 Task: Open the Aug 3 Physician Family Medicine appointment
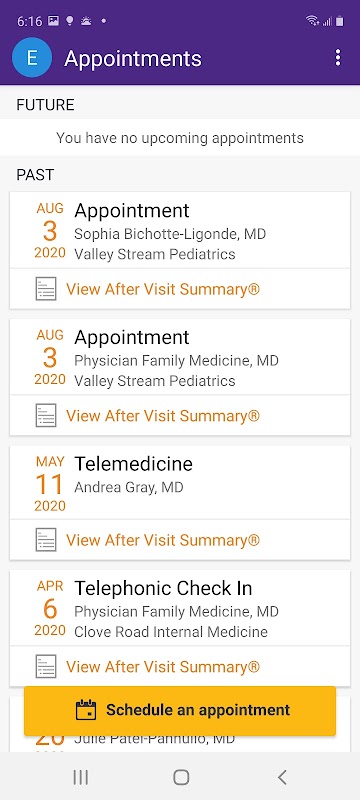point(180,357)
